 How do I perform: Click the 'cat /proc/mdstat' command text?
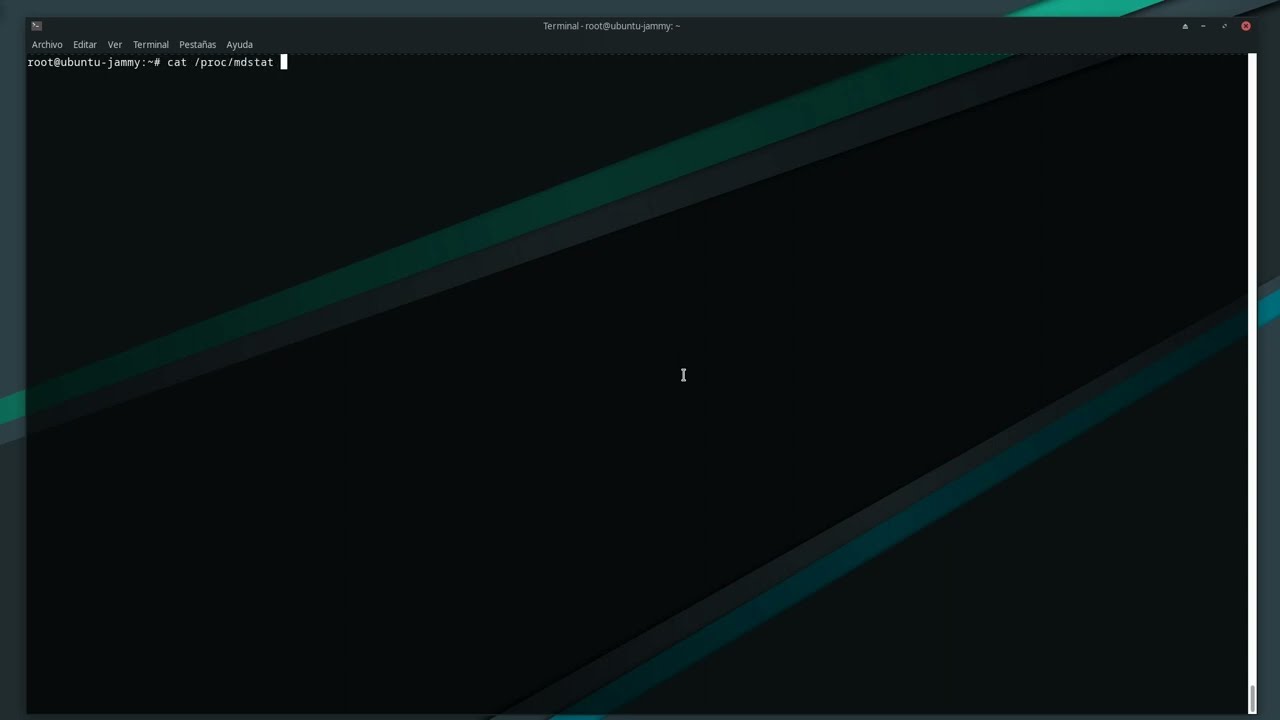[220, 62]
